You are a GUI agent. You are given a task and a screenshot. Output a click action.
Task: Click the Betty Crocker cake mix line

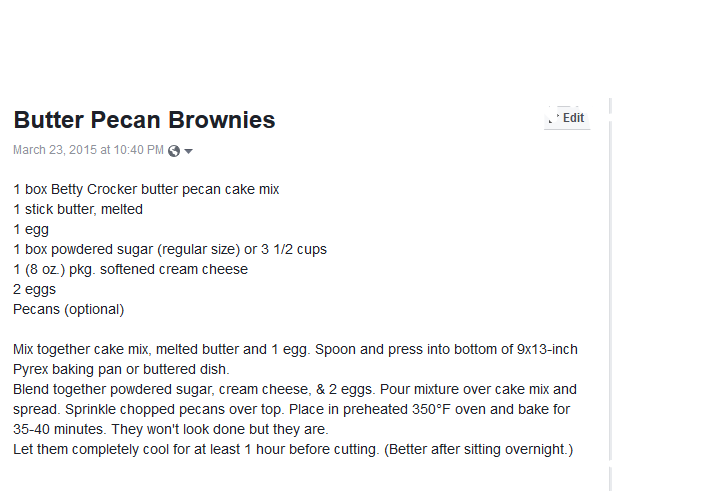146,189
